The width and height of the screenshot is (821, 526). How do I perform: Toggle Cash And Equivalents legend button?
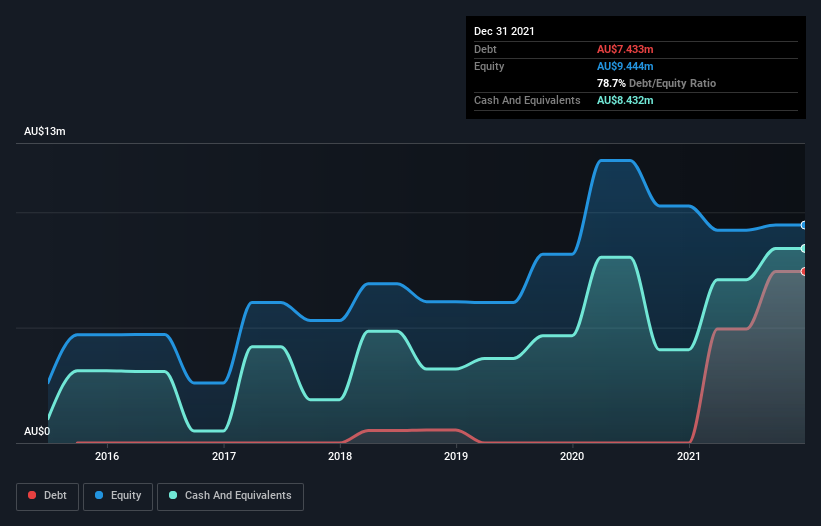[230, 496]
